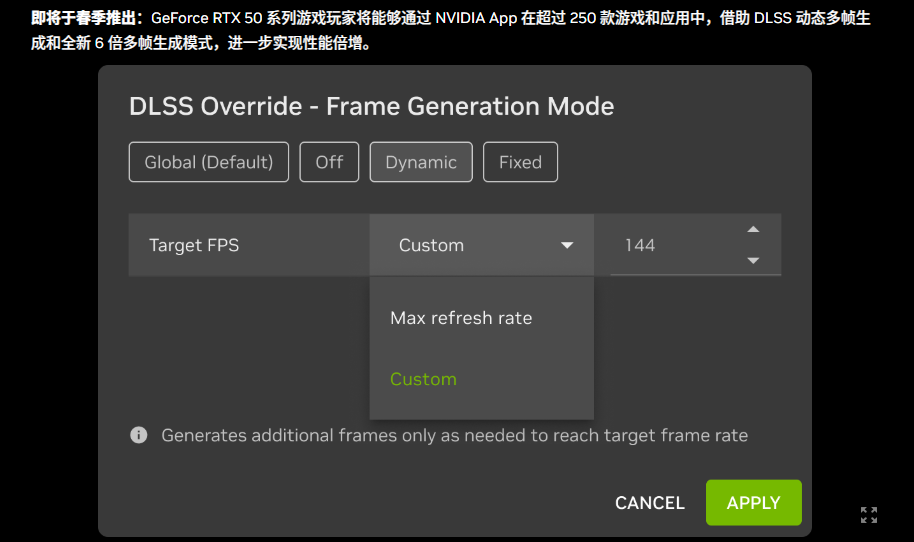Switch frame generation mode to Off

pos(329,162)
